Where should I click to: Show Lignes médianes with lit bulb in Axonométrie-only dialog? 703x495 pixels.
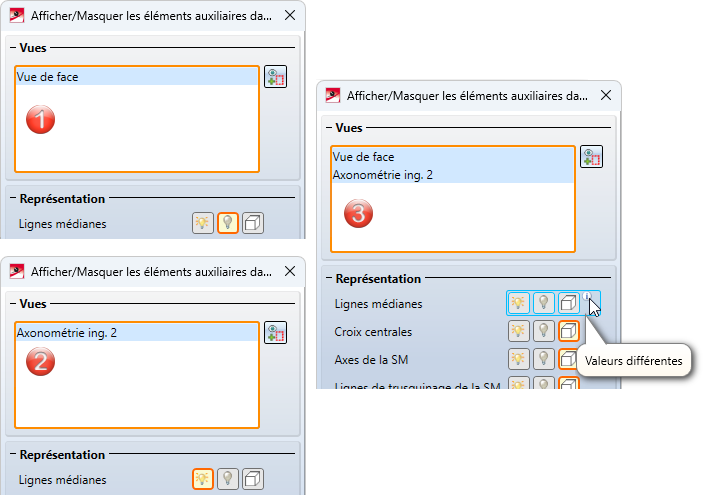203,479
